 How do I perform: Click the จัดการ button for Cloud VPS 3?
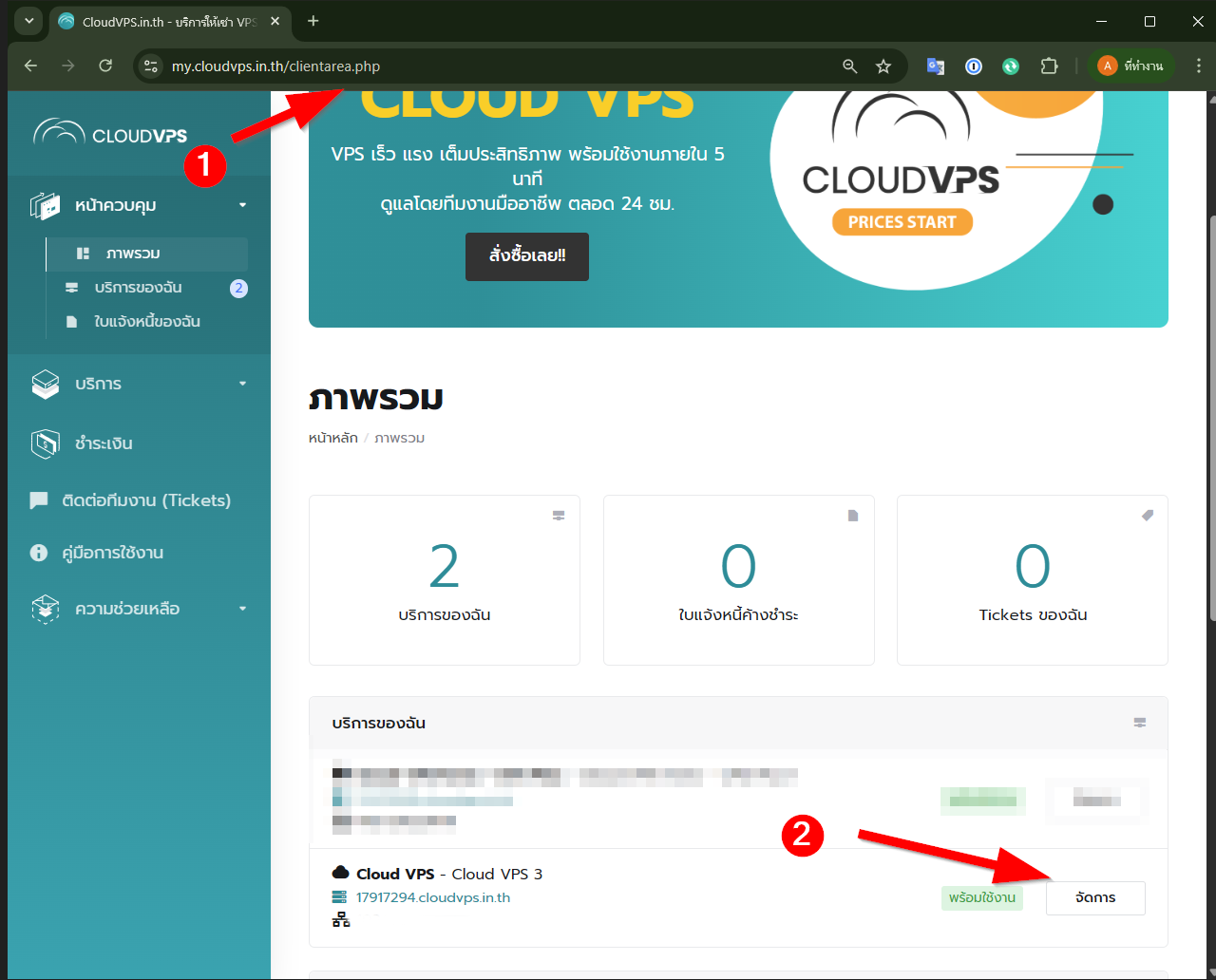(1095, 897)
